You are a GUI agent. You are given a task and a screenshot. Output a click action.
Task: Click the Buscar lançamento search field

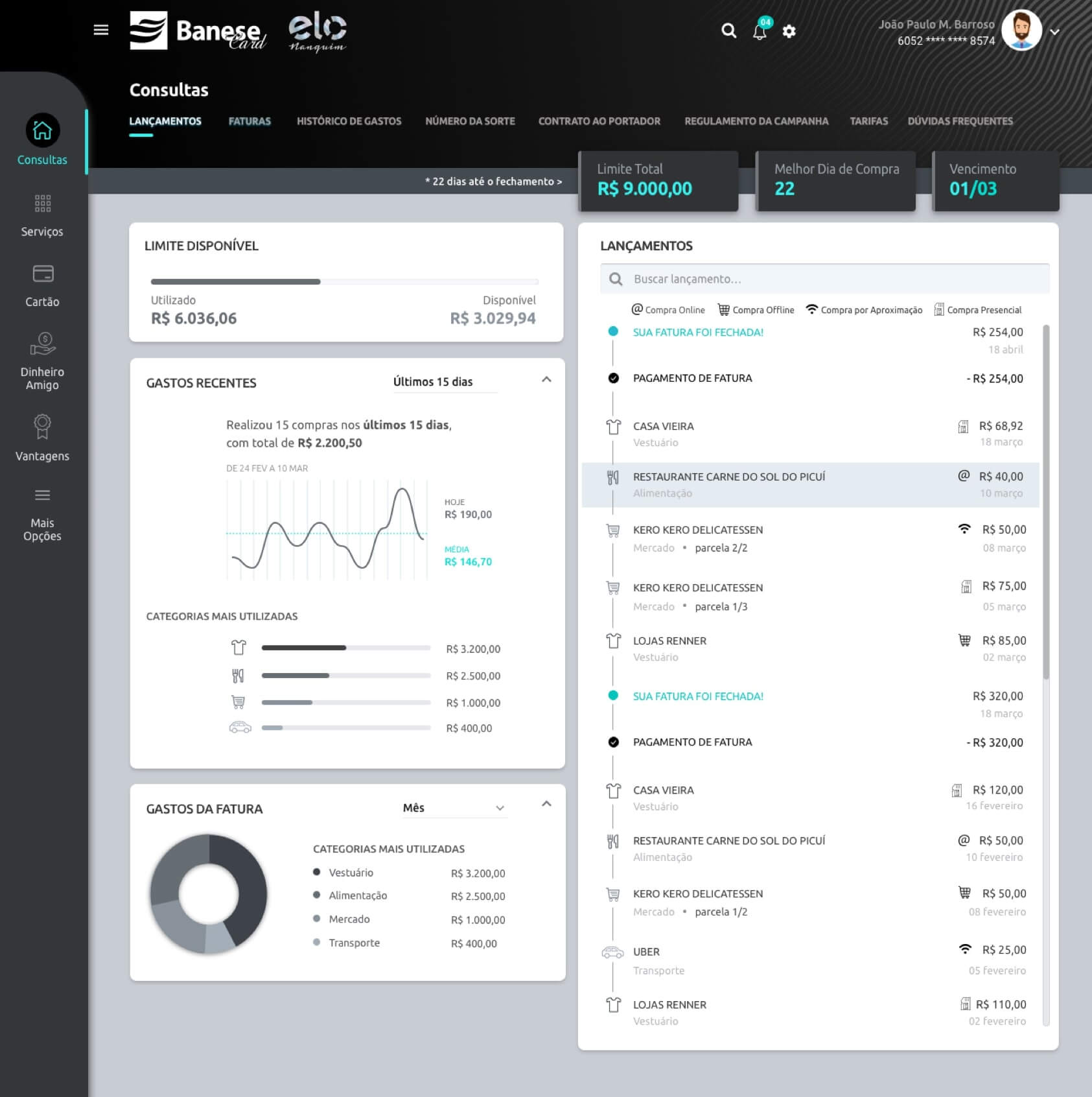point(824,279)
